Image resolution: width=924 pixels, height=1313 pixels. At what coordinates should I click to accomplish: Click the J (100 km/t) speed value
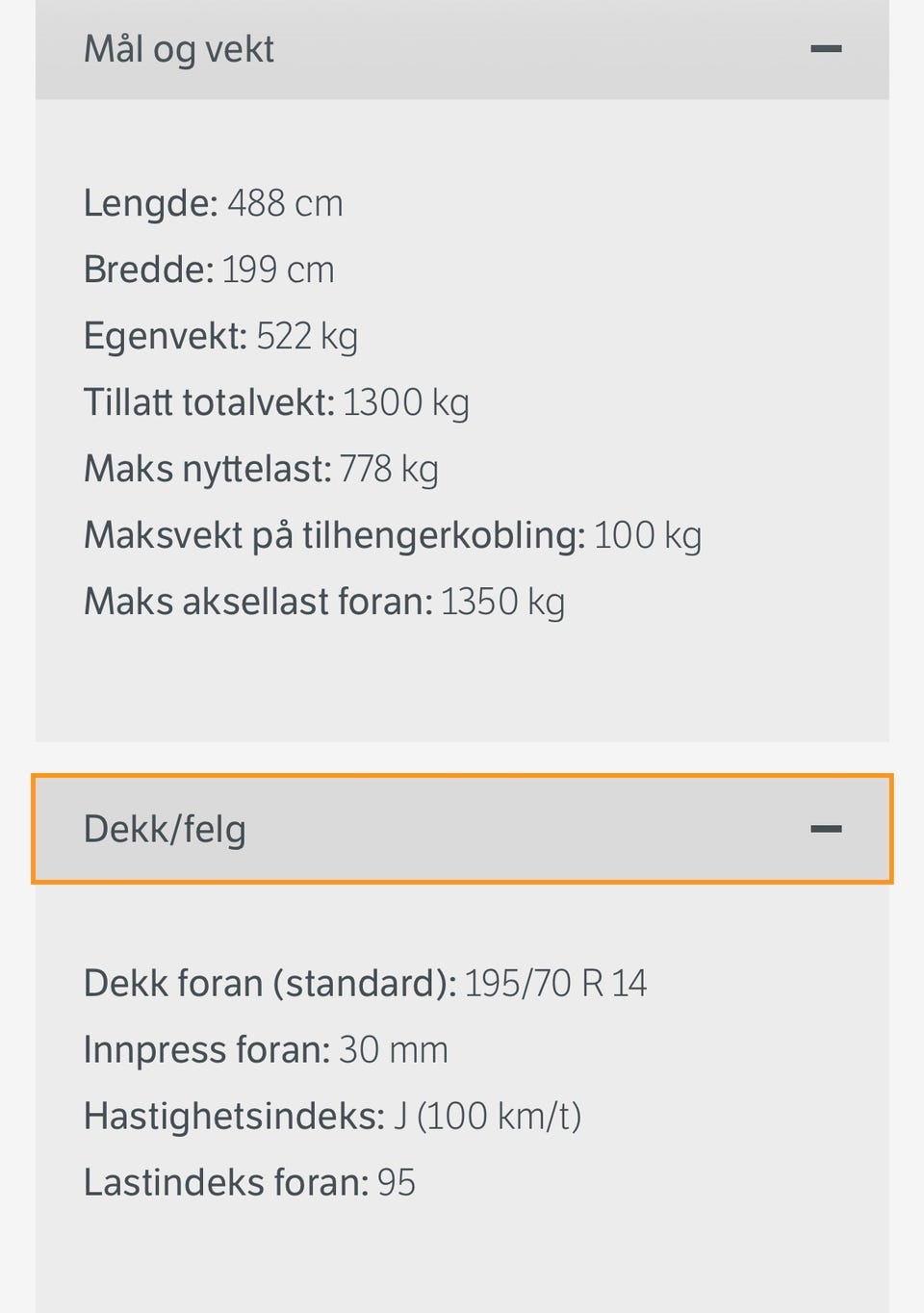pos(487,1116)
